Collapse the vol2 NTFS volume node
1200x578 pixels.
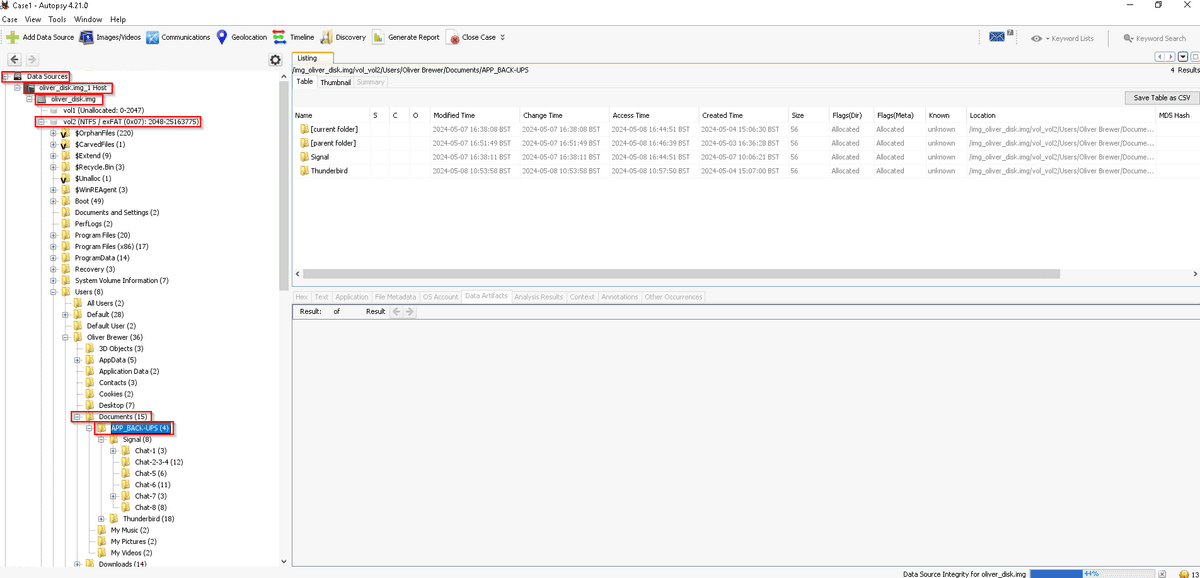click(x=40, y=122)
